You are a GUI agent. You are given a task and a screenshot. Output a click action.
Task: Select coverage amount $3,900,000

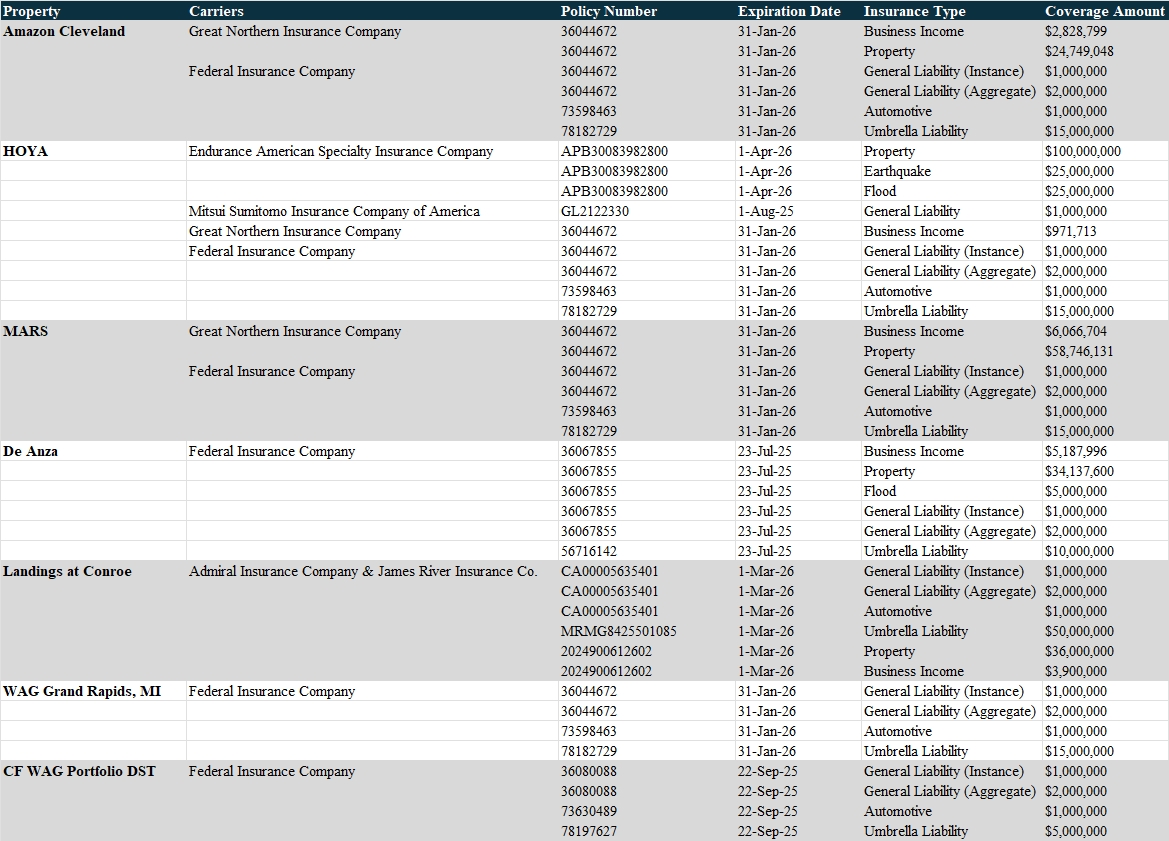1076,671
